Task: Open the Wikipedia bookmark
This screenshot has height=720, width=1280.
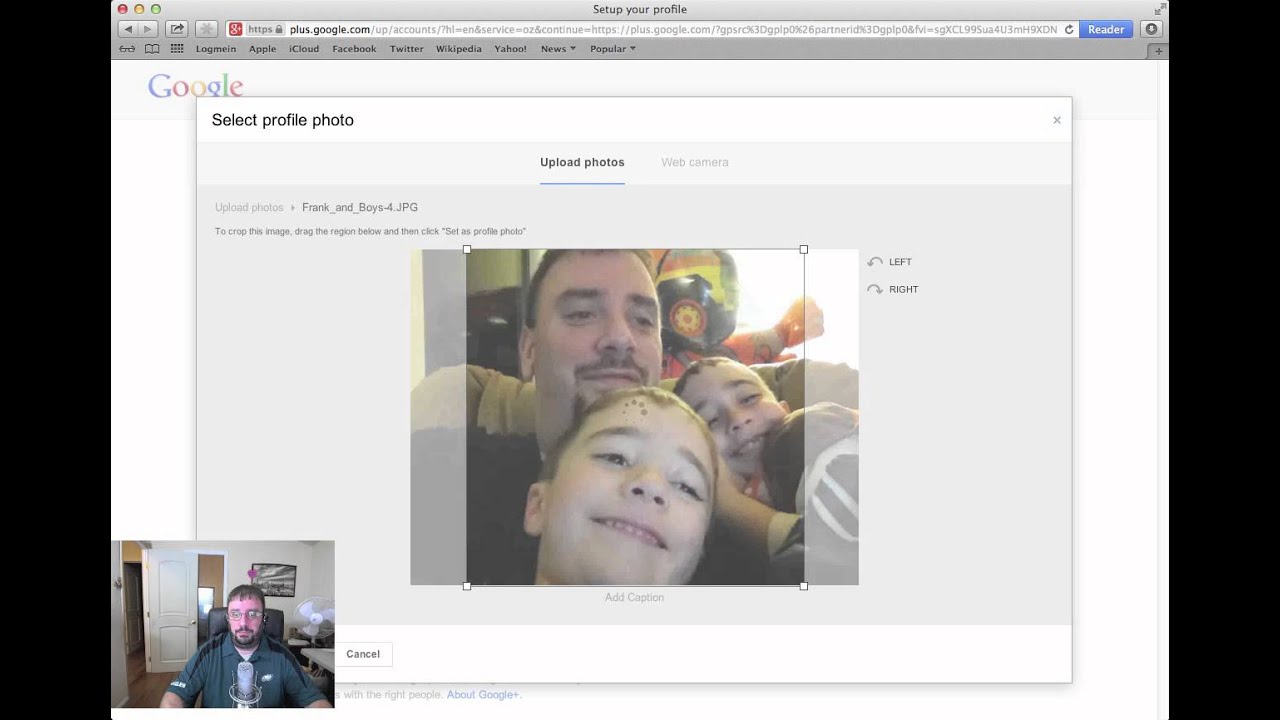Action: [x=458, y=48]
